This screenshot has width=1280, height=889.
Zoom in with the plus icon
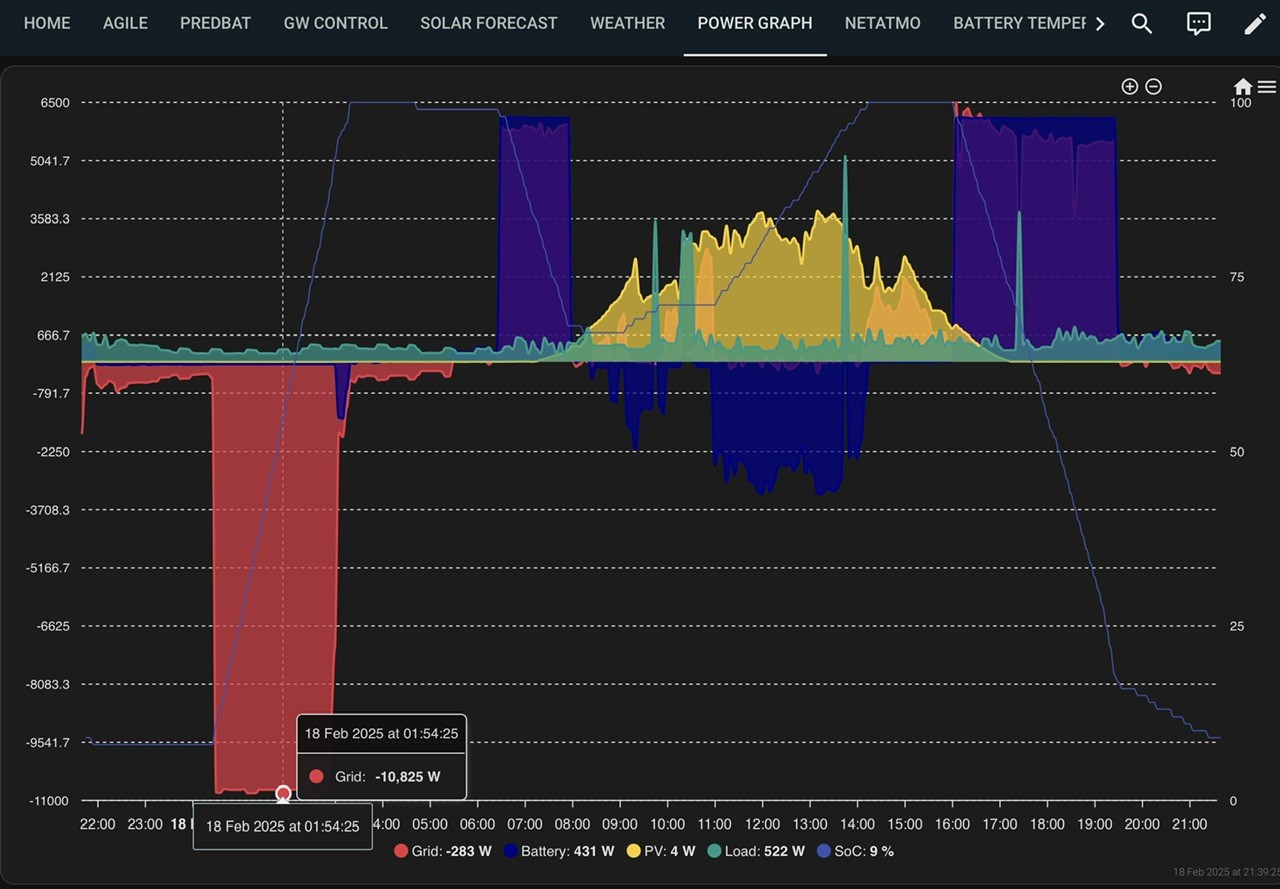click(x=1130, y=87)
